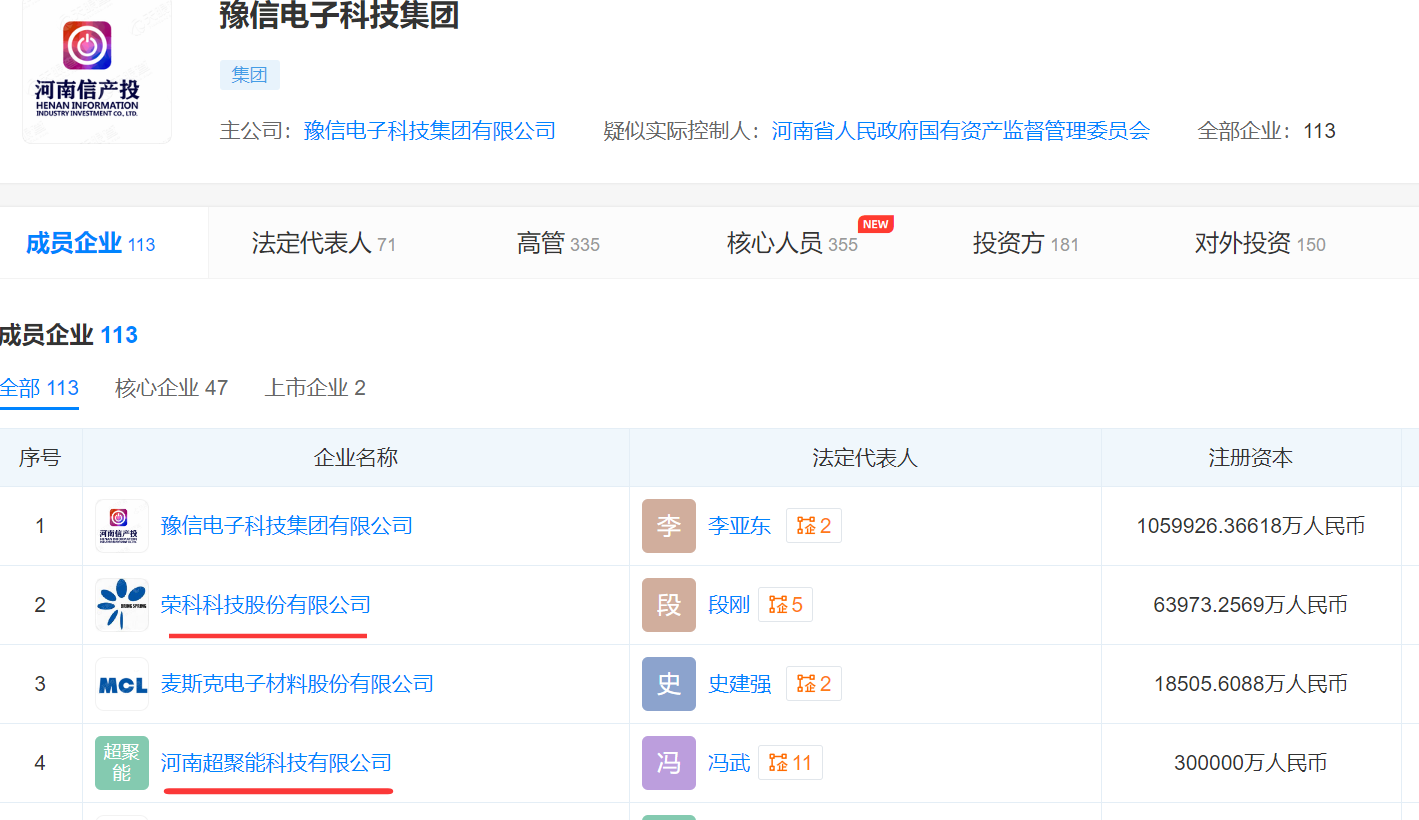
Task: Open 段刚's related companies badge showing 5
Action: [785, 605]
